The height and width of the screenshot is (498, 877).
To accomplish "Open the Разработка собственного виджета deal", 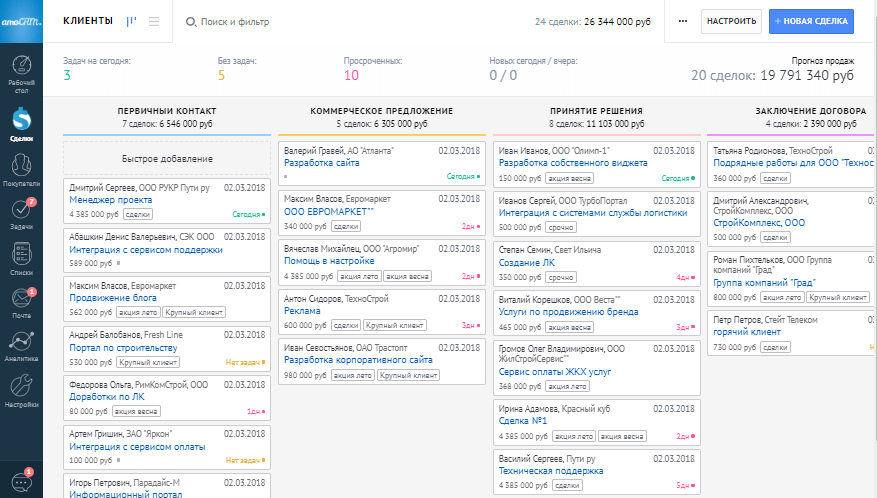I will [x=573, y=163].
